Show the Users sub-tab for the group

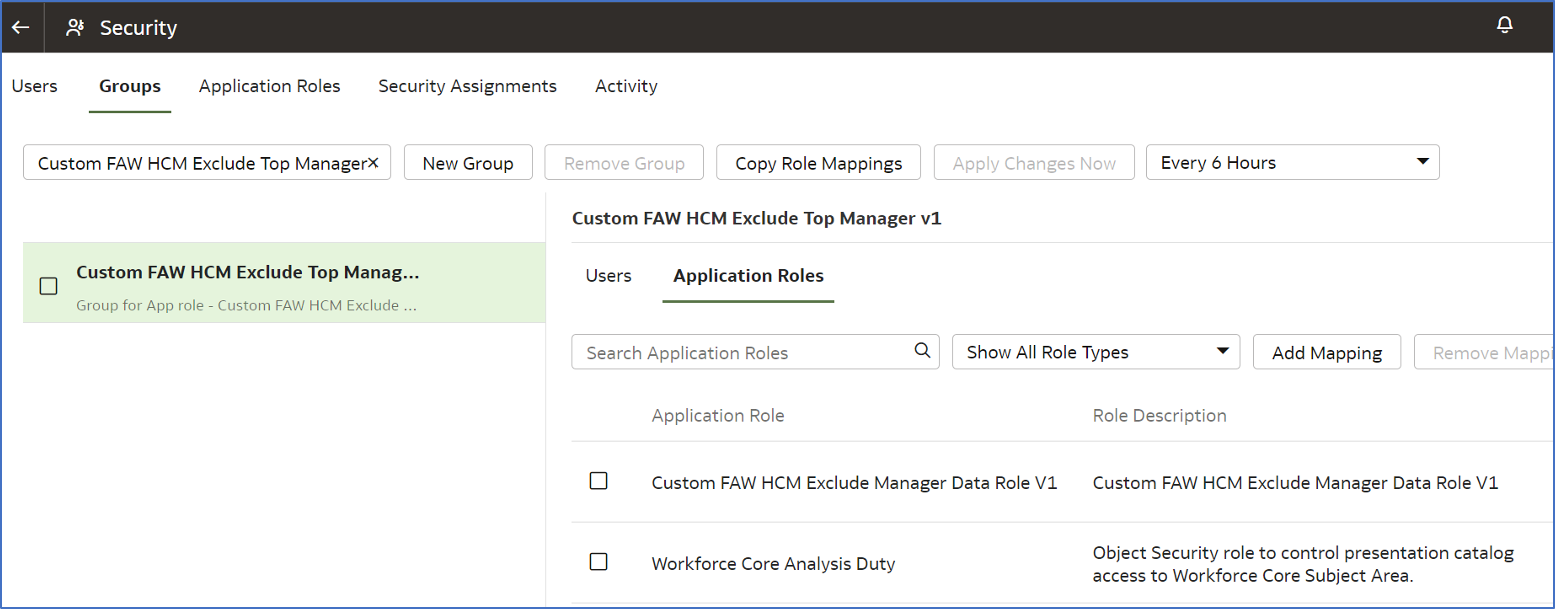pyautogui.click(x=608, y=276)
